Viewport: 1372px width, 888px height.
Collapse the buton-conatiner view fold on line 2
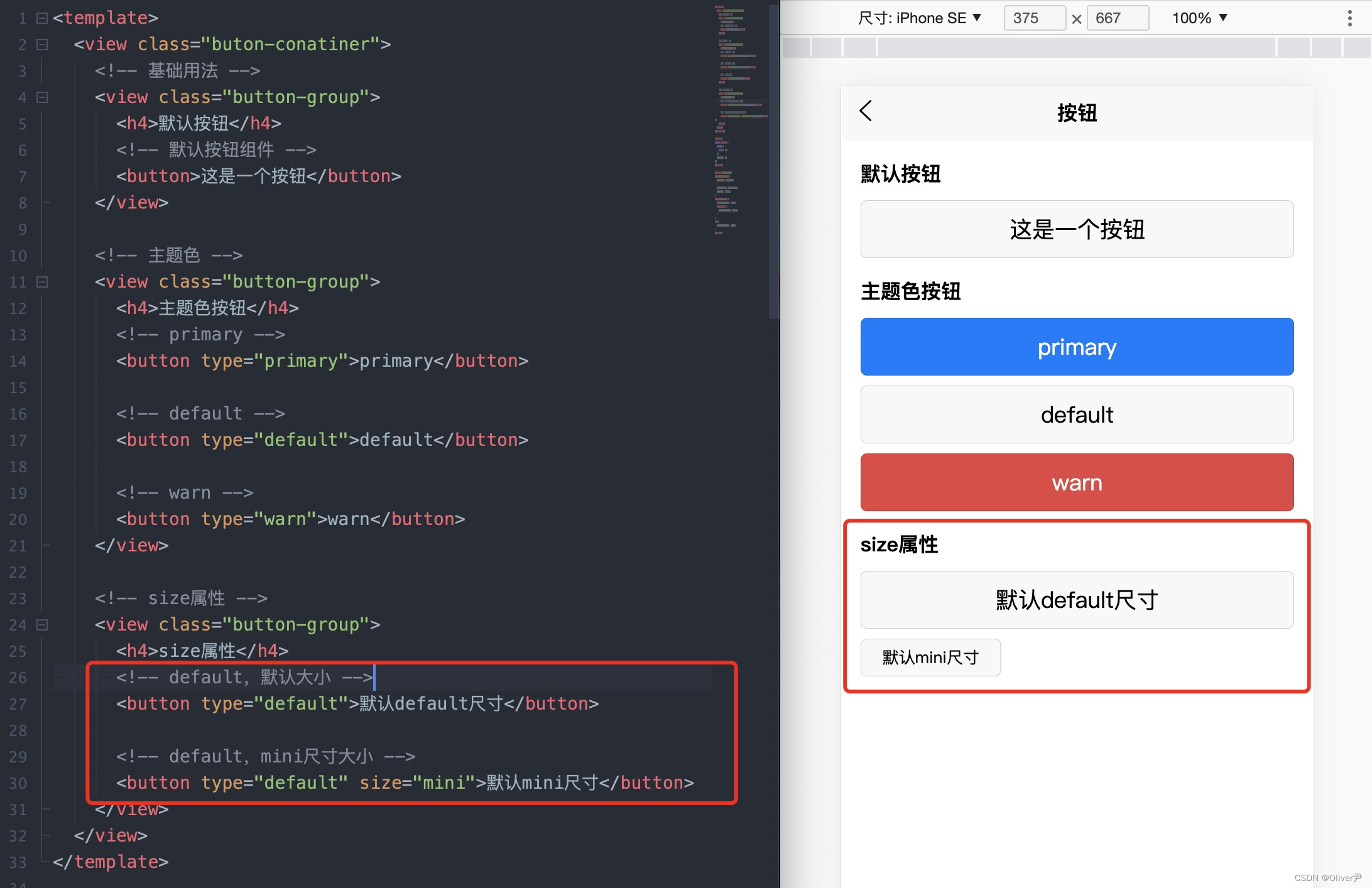coord(42,45)
